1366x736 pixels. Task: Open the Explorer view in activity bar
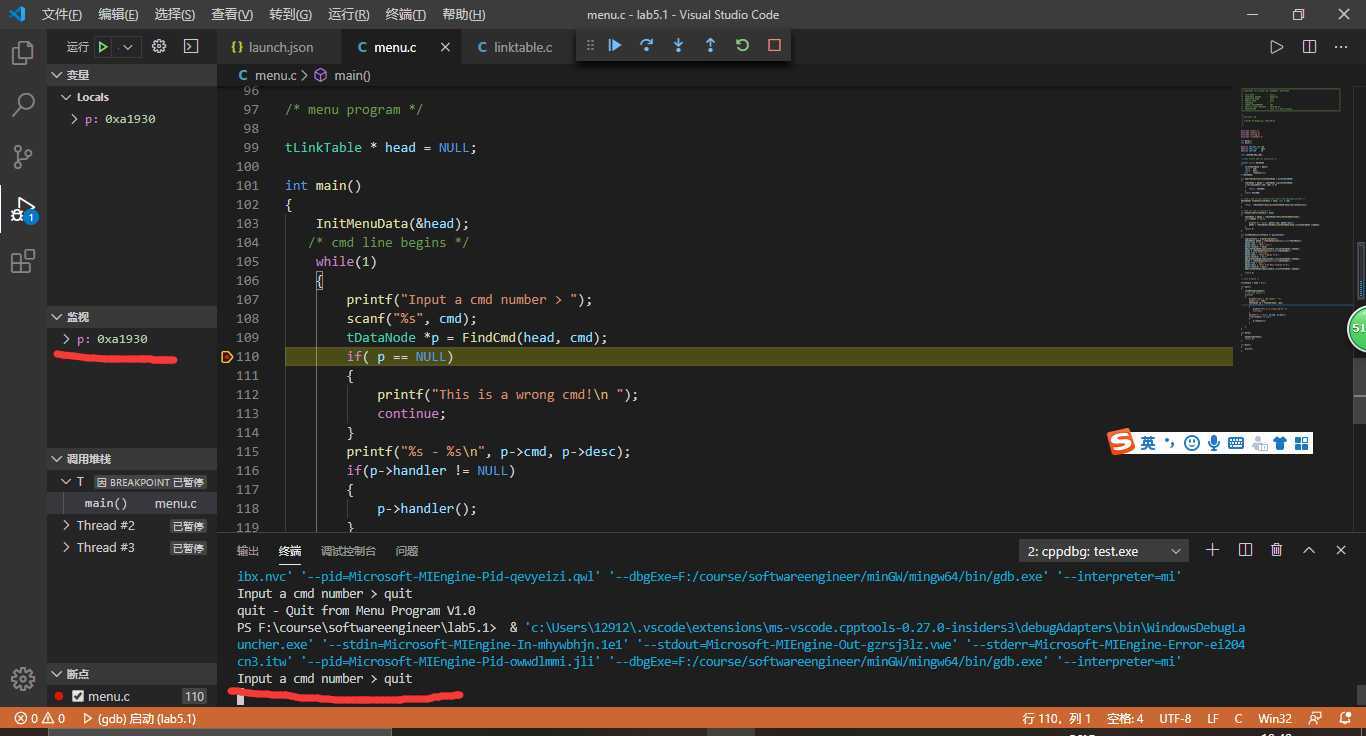pos(22,53)
